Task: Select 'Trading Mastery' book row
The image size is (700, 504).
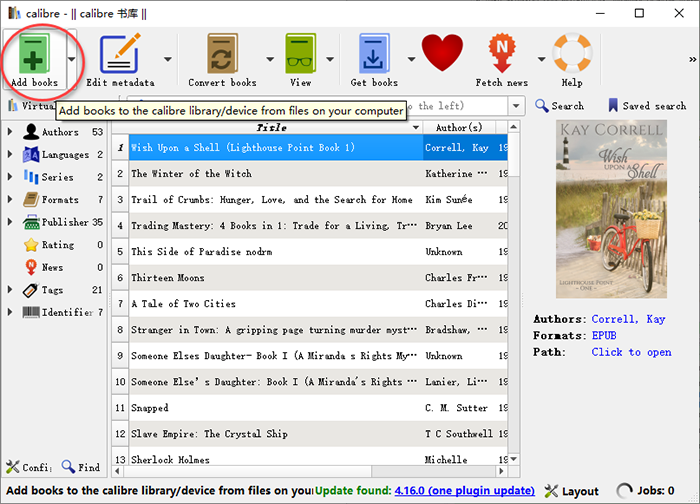Action: (309, 225)
